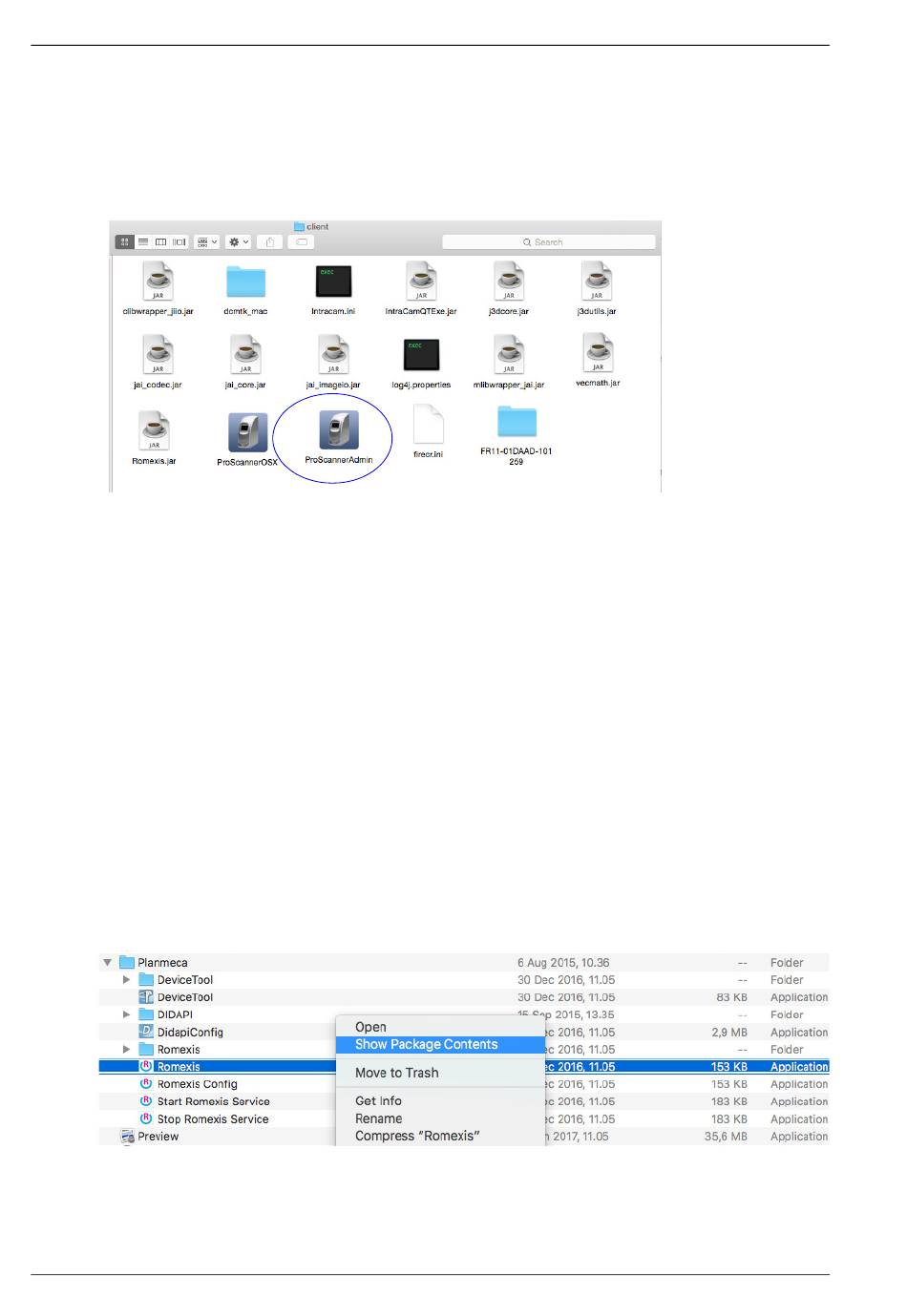Select the Start Romexis Service application
This screenshot has width=907, height=1316.
214,1101
